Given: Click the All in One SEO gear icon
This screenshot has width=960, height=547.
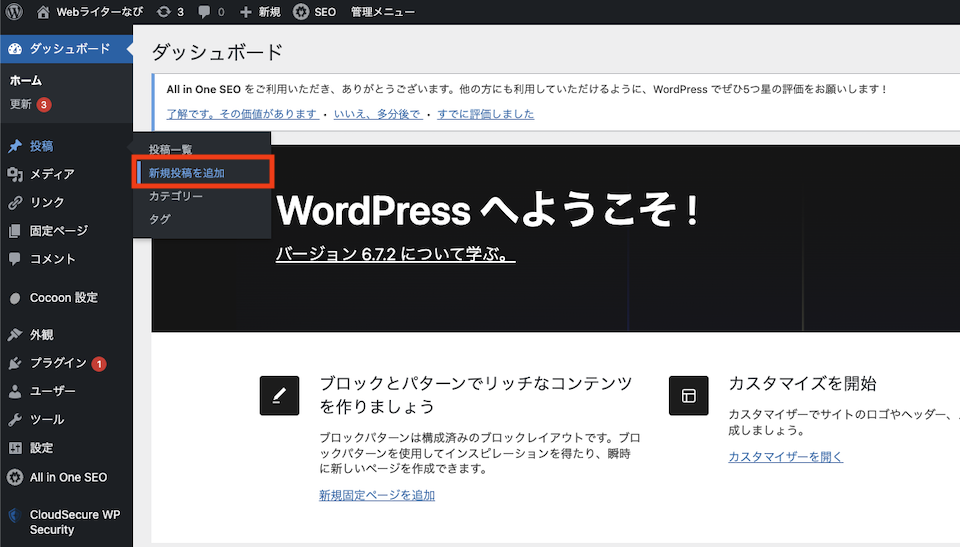Looking at the screenshot, I should click(x=15, y=477).
